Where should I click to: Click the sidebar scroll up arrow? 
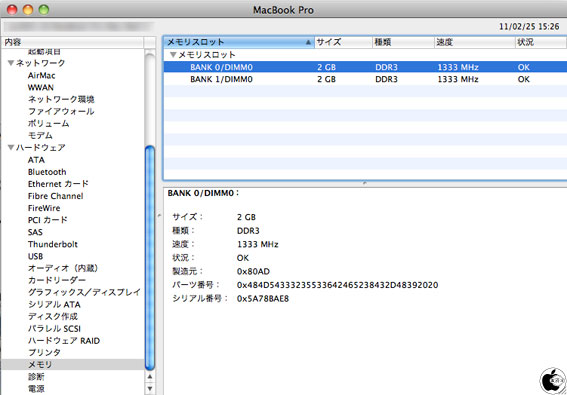tap(150, 377)
